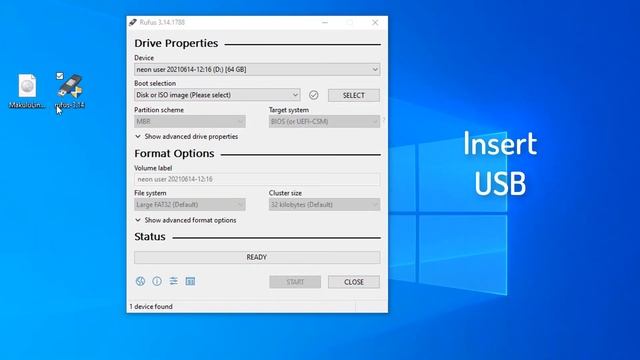
Task: Open the Target system dropdown
Action: click(324, 122)
